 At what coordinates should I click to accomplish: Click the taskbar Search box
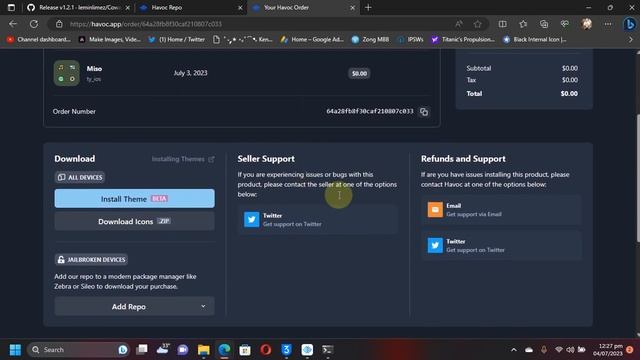78,350
